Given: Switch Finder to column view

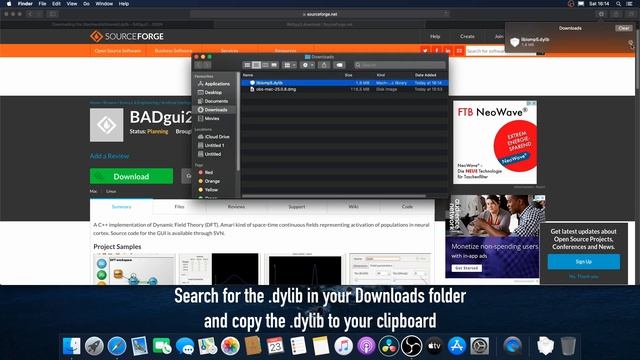Looking at the screenshot, I should (265, 65).
